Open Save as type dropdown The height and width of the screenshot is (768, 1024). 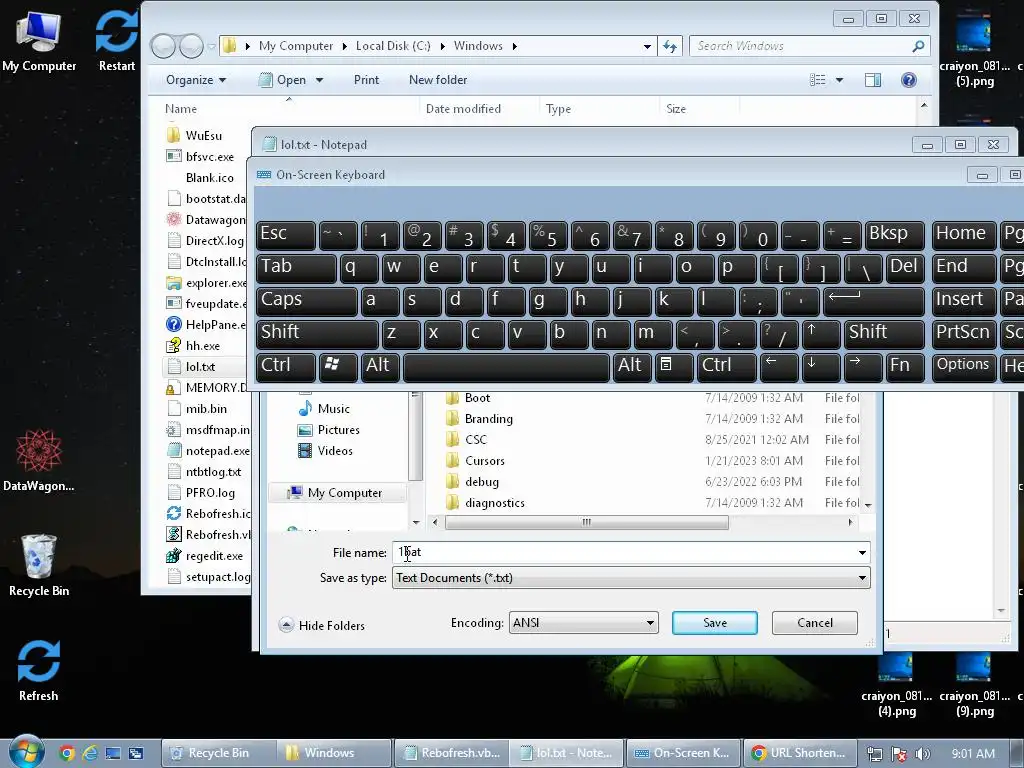(x=631, y=578)
